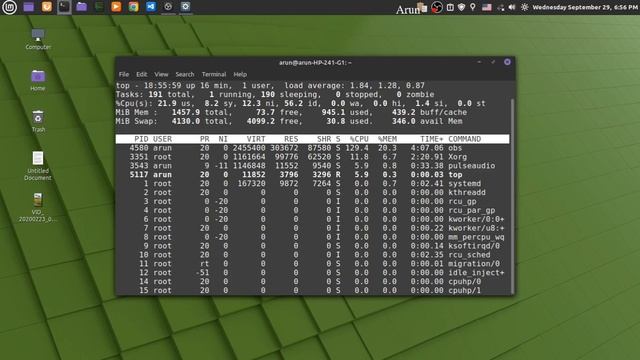Click the %CPU column header
Viewport: 640px width, 360px height.
click(359, 139)
